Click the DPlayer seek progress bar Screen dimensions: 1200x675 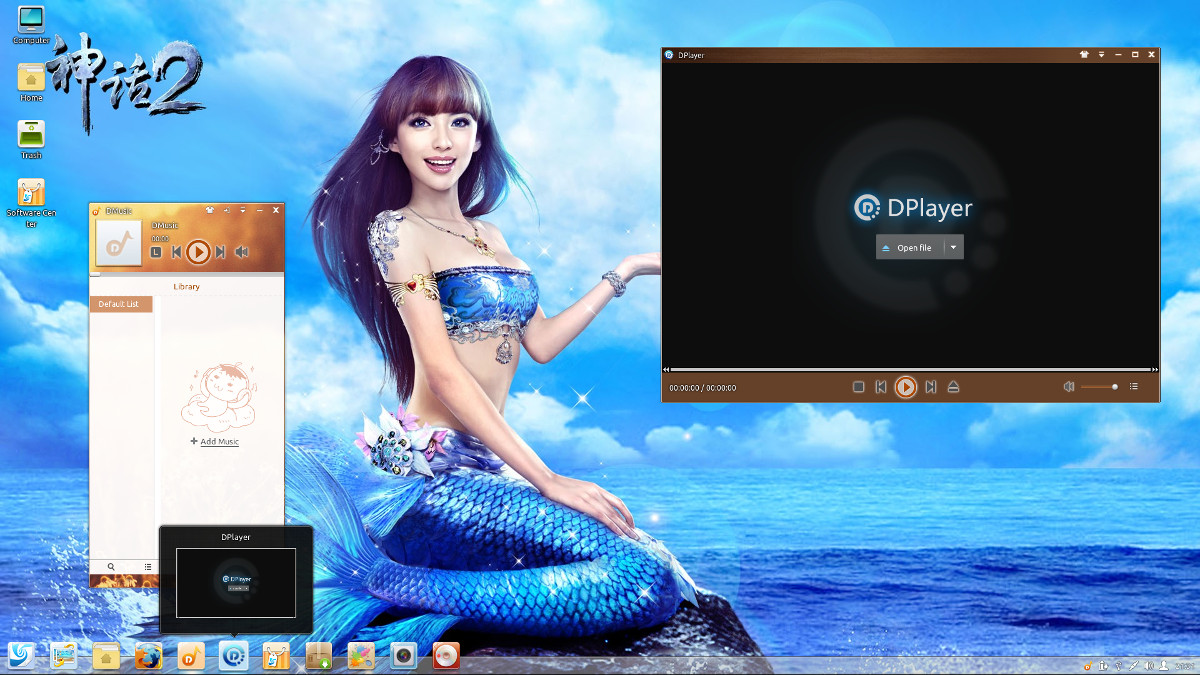pos(910,370)
